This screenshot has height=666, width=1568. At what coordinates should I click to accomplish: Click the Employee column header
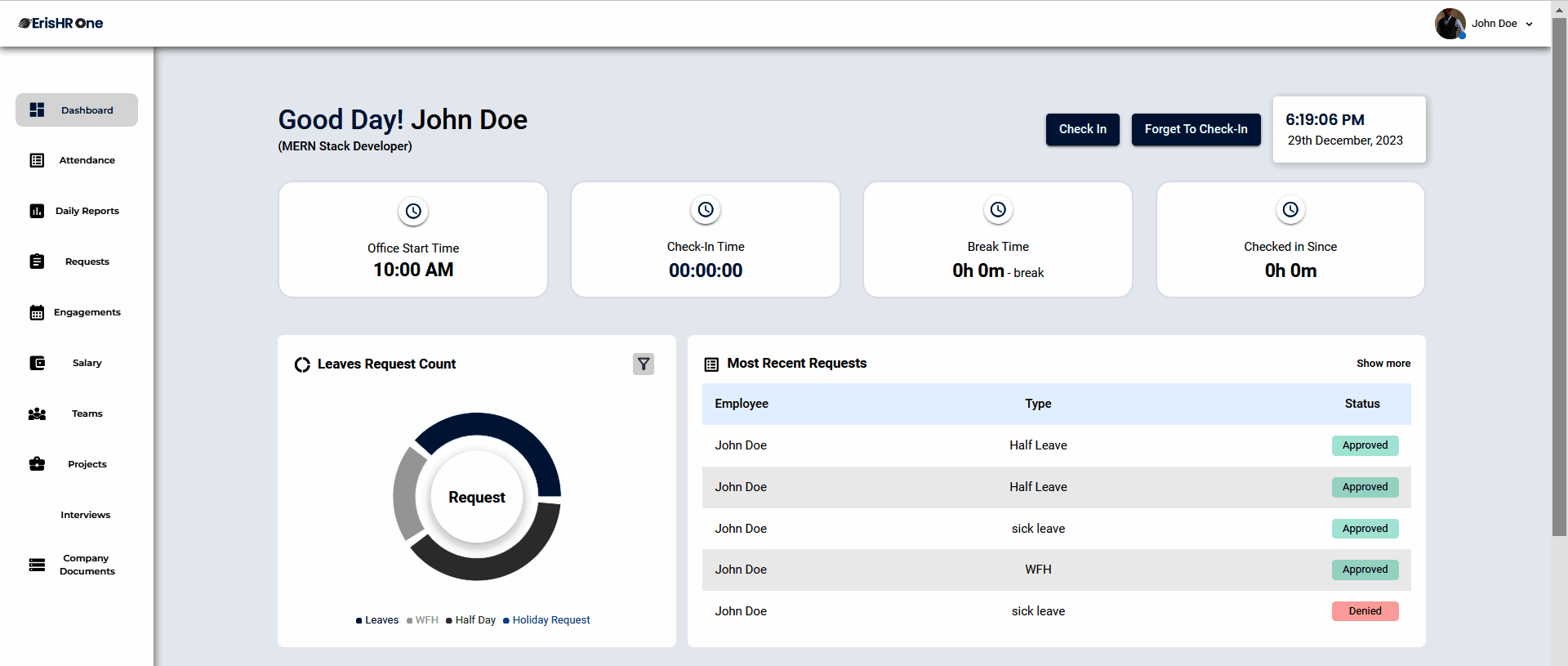[742, 404]
